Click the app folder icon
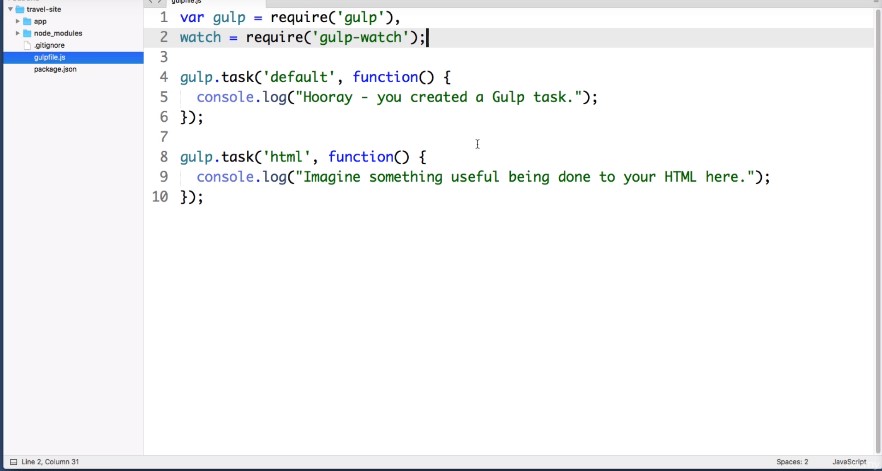The height and width of the screenshot is (471, 882). tap(27, 21)
